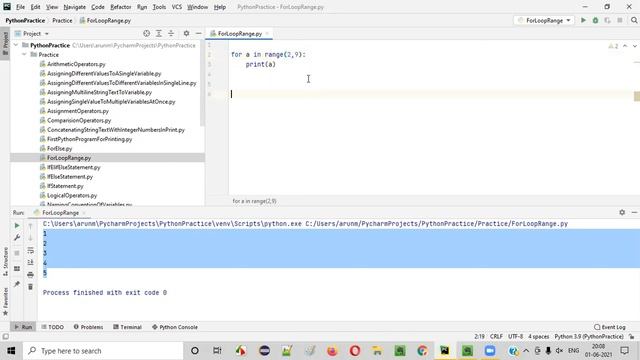
Task: Open the 4 spaces indent selector
Action: pos(538,337)
